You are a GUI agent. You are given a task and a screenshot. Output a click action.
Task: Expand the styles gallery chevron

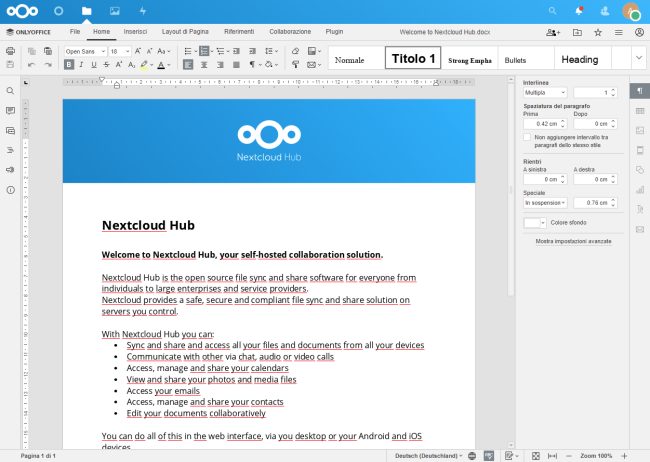click(x=639, y=58)
